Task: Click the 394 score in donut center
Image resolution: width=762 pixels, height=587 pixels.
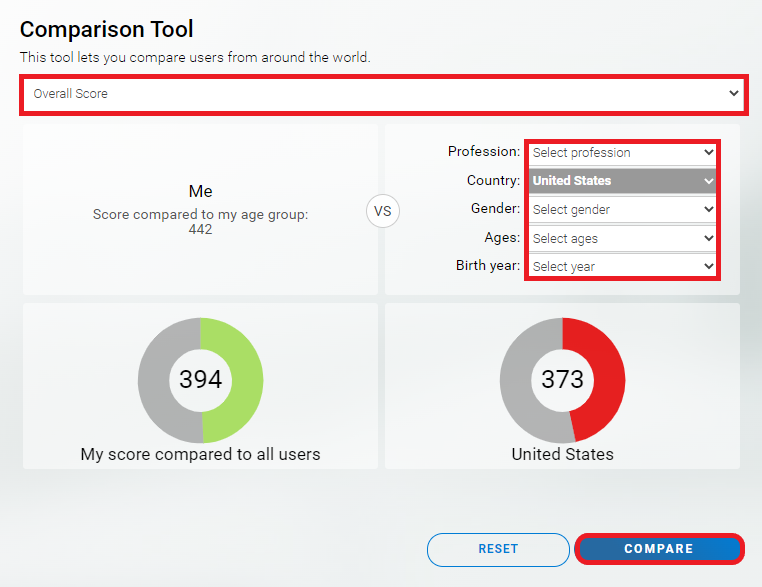Action: [200, 380]
